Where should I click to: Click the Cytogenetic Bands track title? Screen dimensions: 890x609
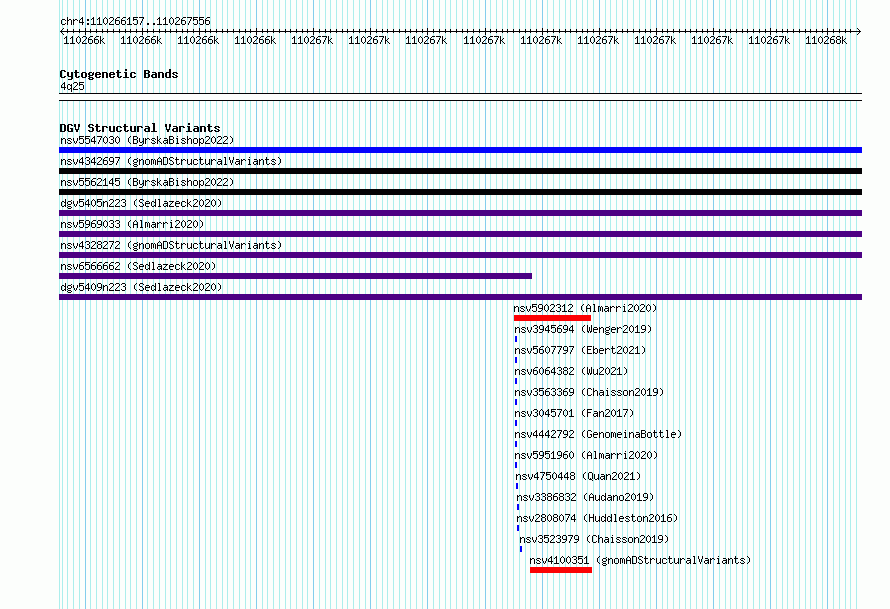[119, 74]
